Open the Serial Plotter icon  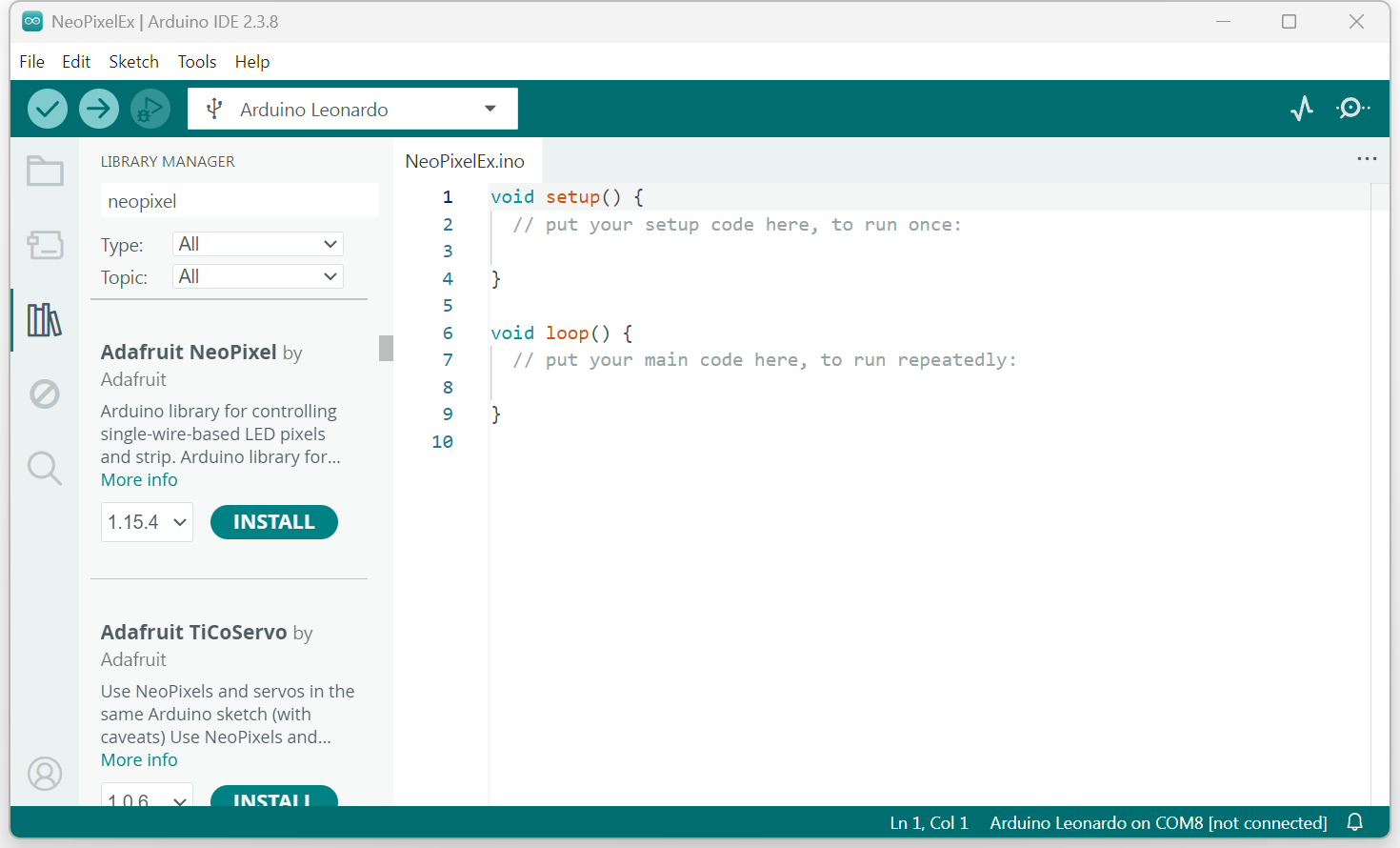(1302, 109)
